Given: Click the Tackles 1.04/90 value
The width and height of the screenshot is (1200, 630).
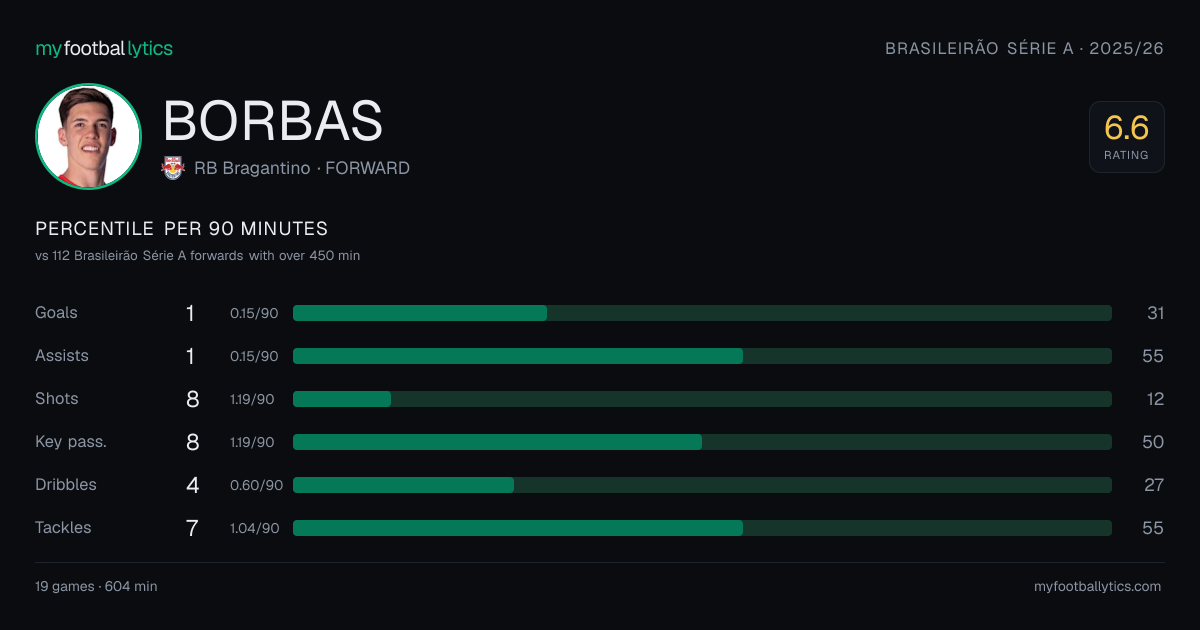Looking at the screenshot, I should pyautogui.click(x=255, y=528).
